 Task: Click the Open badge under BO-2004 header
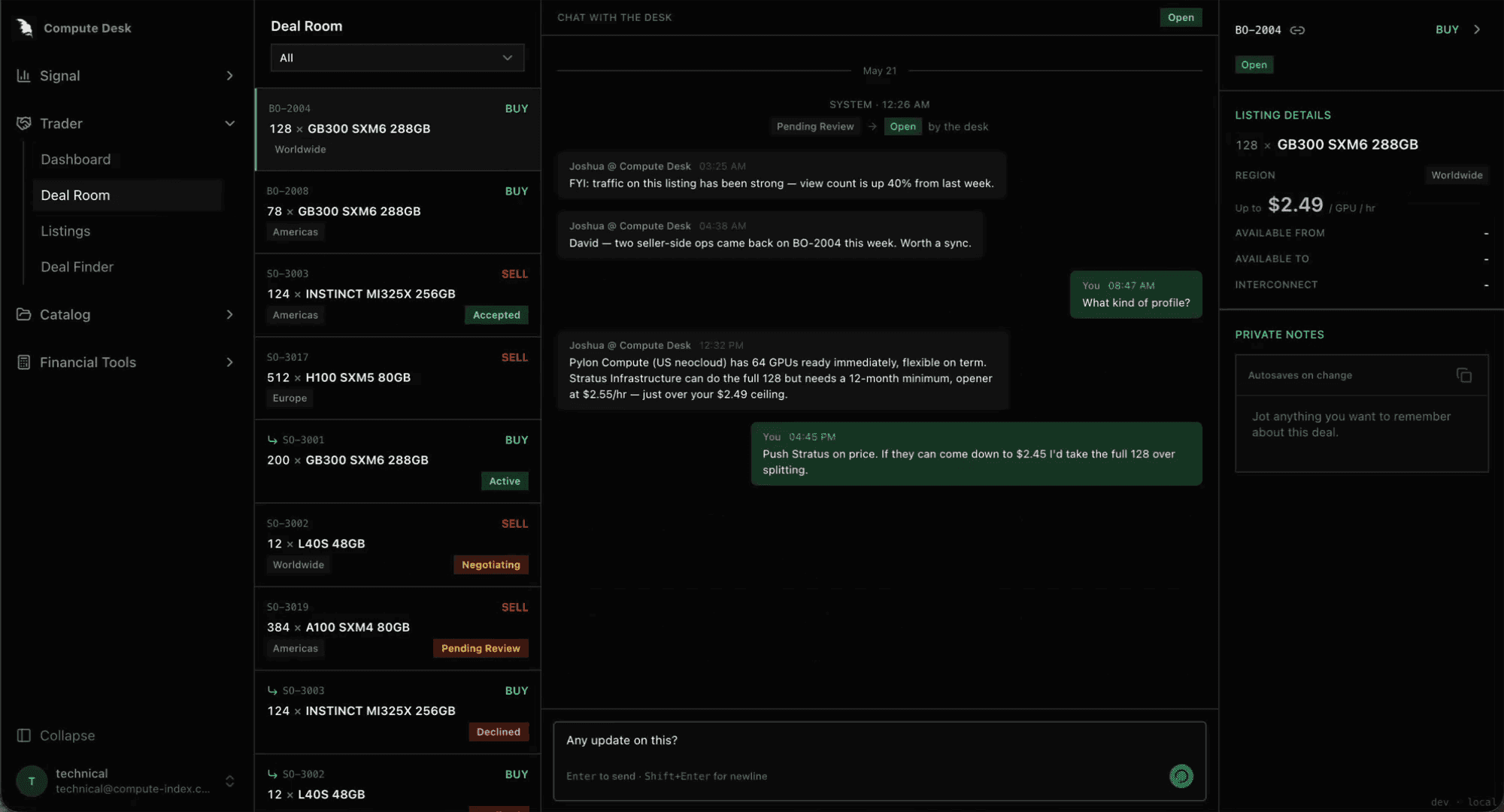(1254, 65)
